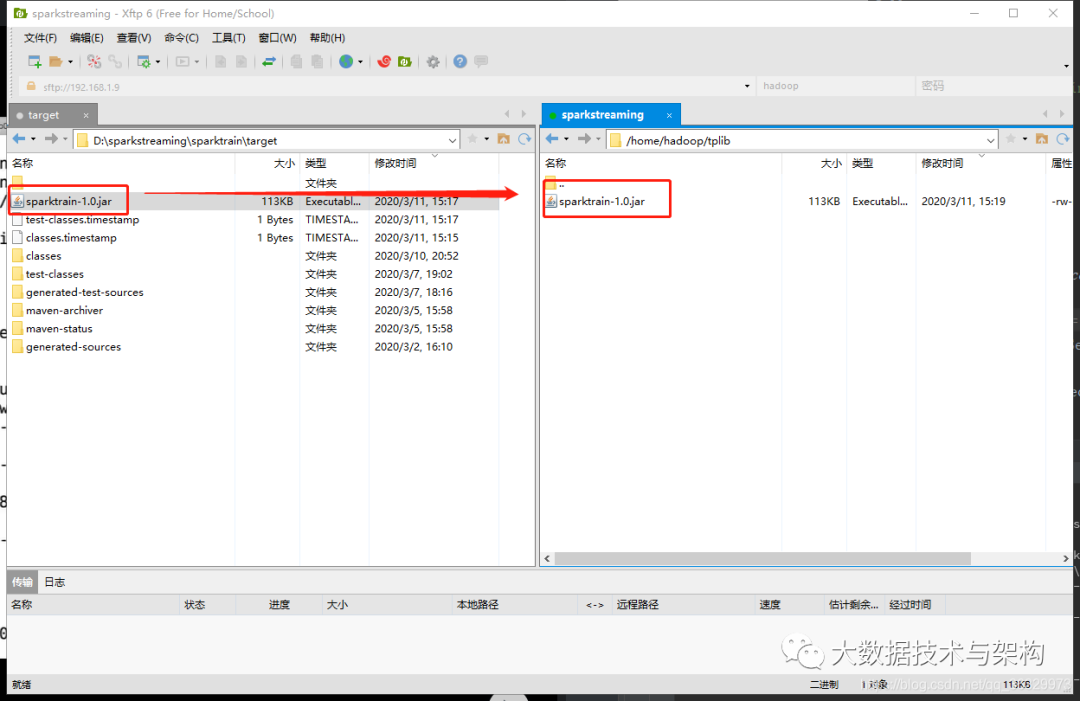This screenshot has width=1080, height=701.
Task: Open the 编辑(E) menu
Action: click(x=87, y=38)
